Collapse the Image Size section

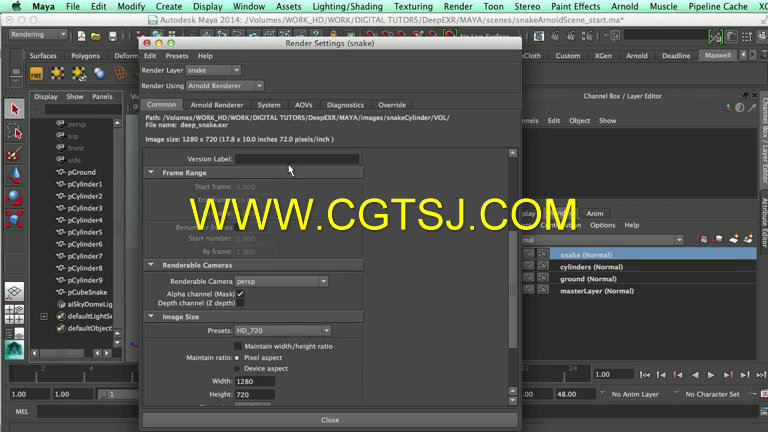pos(151,316)
